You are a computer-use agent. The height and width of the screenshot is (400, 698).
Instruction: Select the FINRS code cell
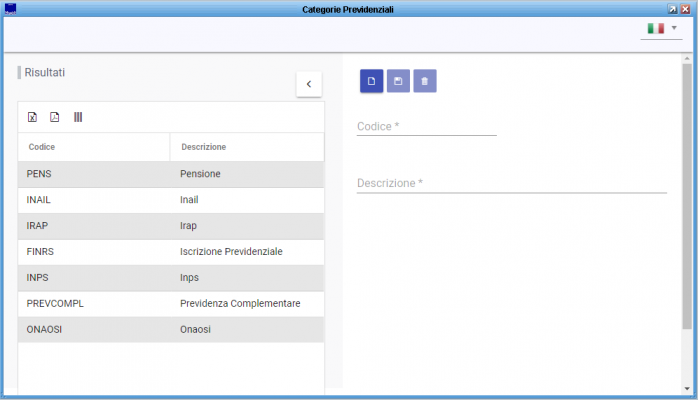point(94,252)
